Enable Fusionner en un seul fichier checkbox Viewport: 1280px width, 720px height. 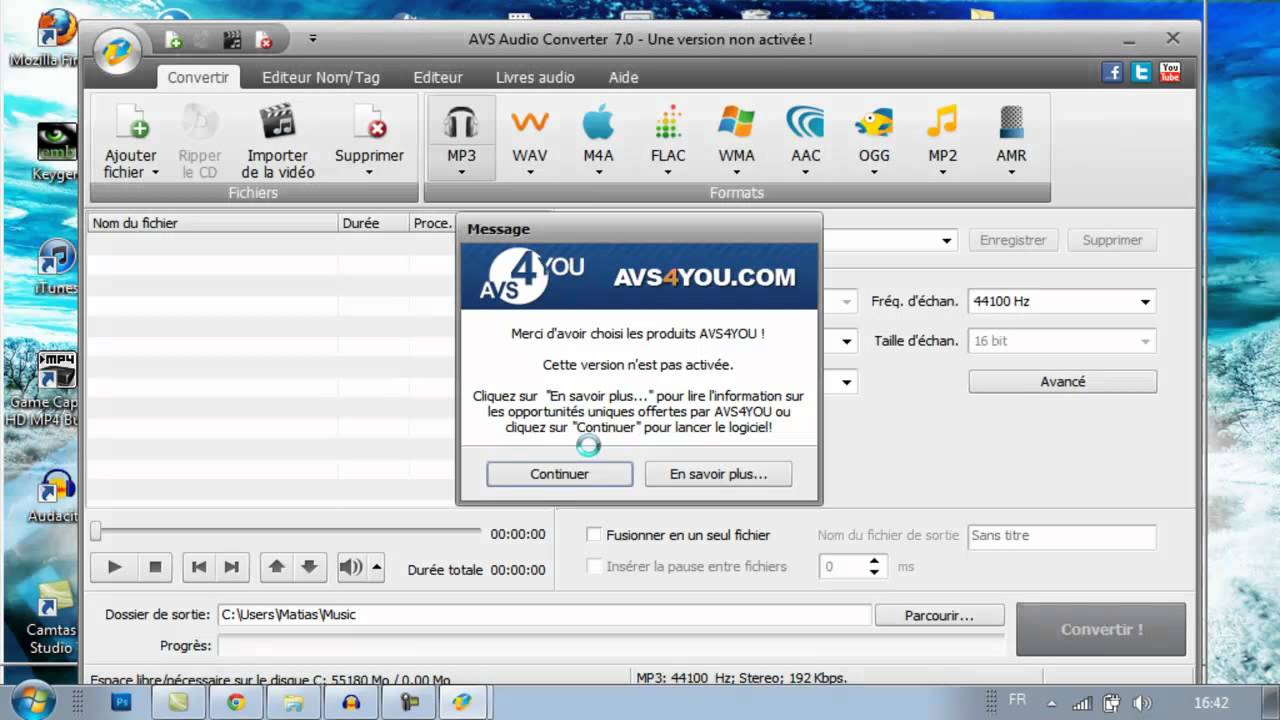594,535
